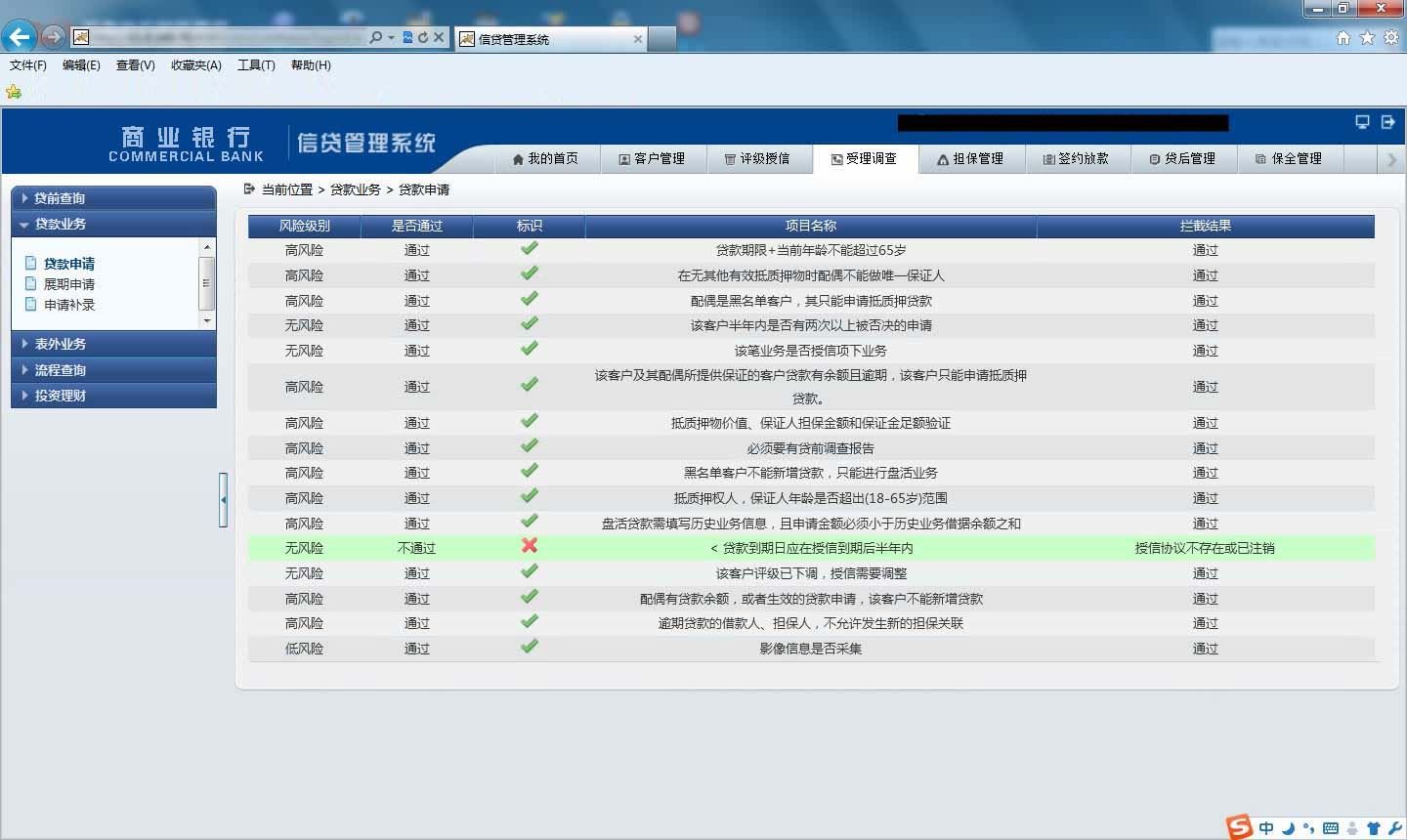Screen dimensions: 1407x840
Task: Open the 工具(T) menu
Action: [x=256, y=65]
